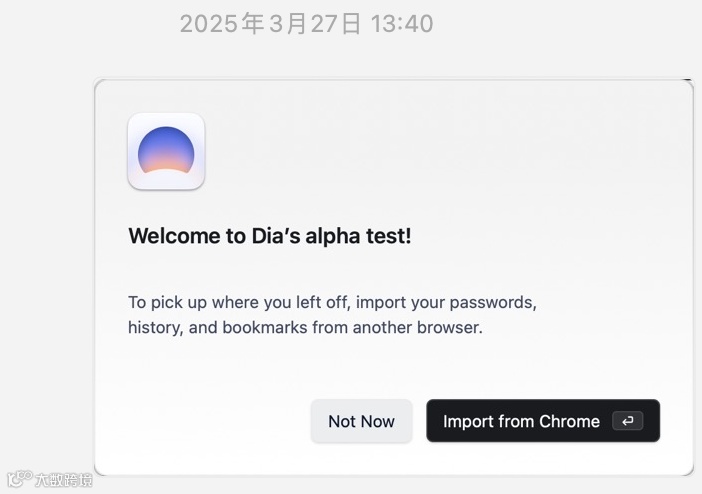Click the word "history" in the description
The image size is (702, 494).
click(x=155, y=328)
